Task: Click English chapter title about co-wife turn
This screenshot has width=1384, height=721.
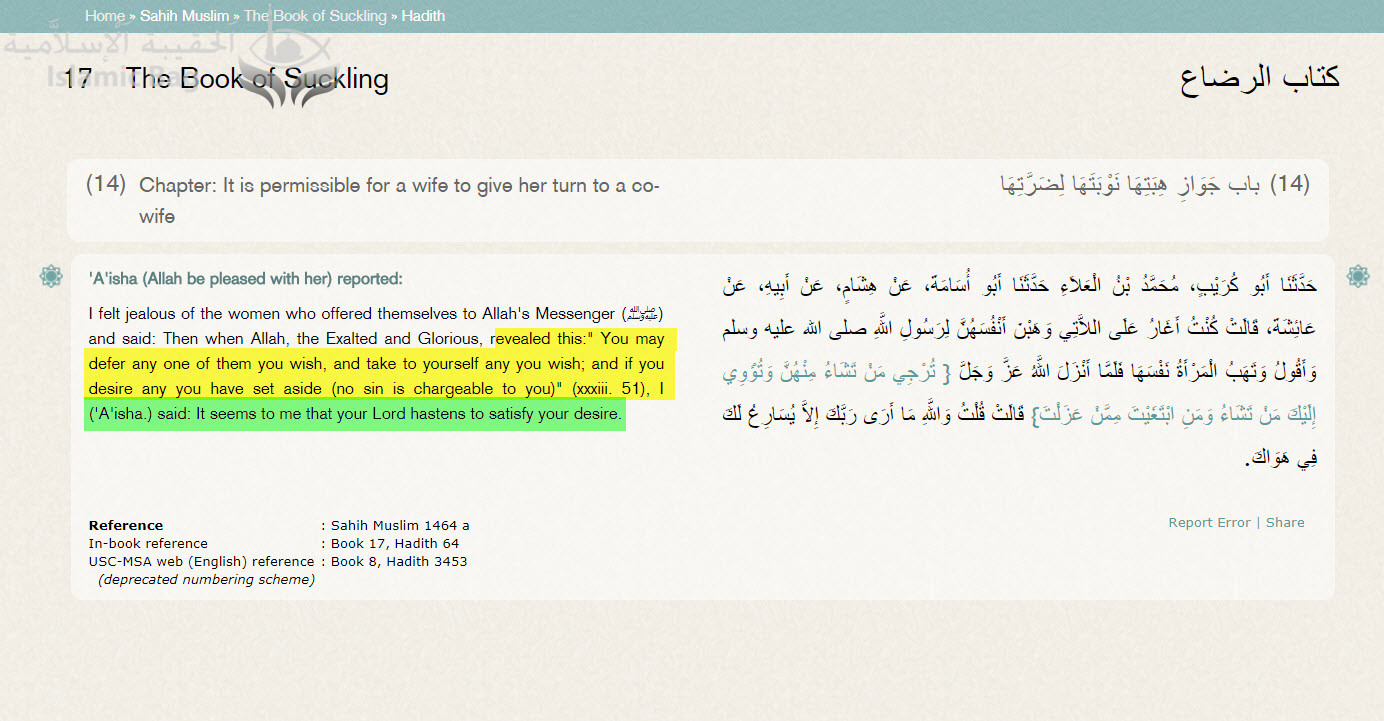Action: [399, 200]
